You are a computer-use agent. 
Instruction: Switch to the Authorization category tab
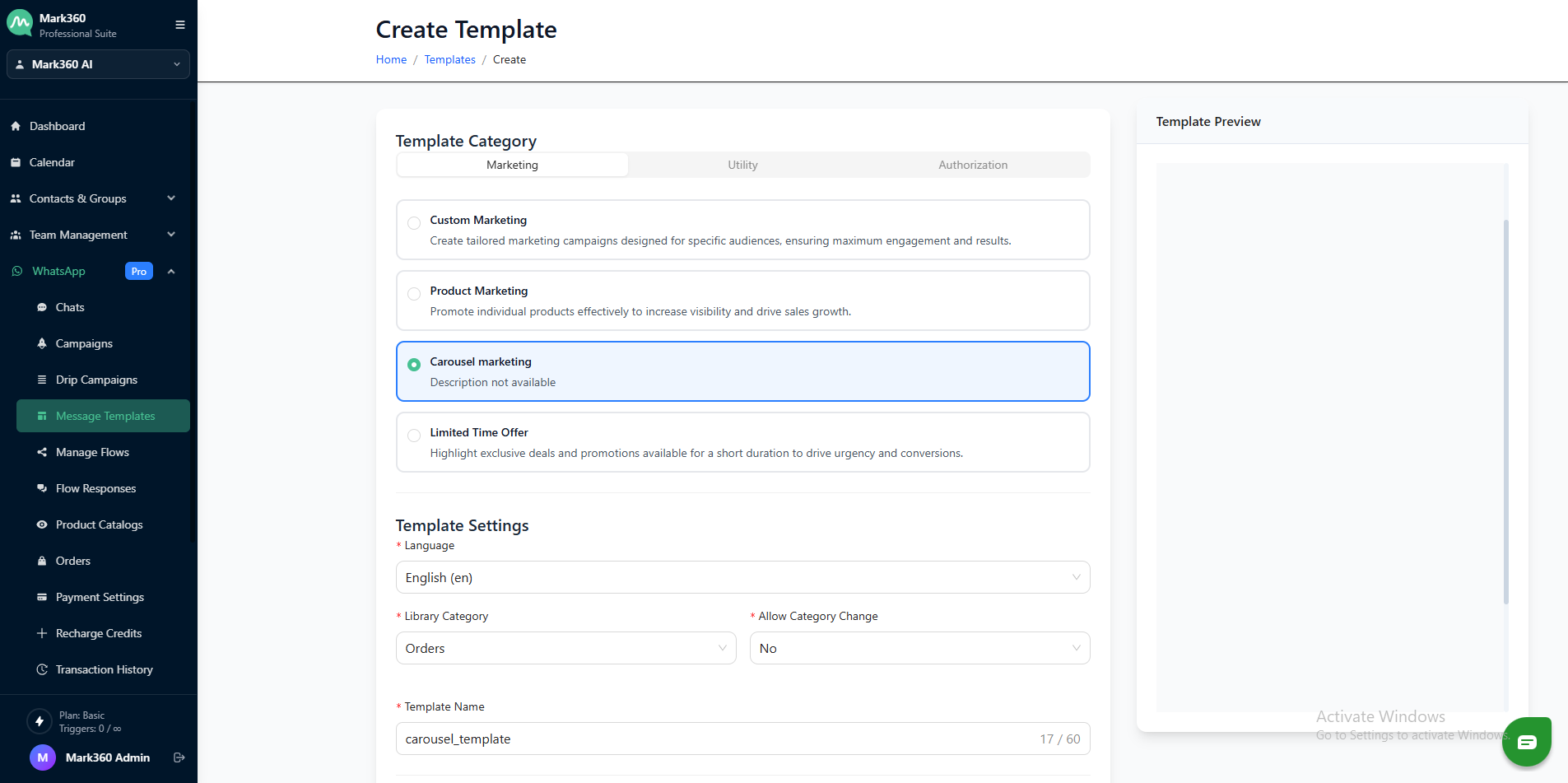(972, 165)
